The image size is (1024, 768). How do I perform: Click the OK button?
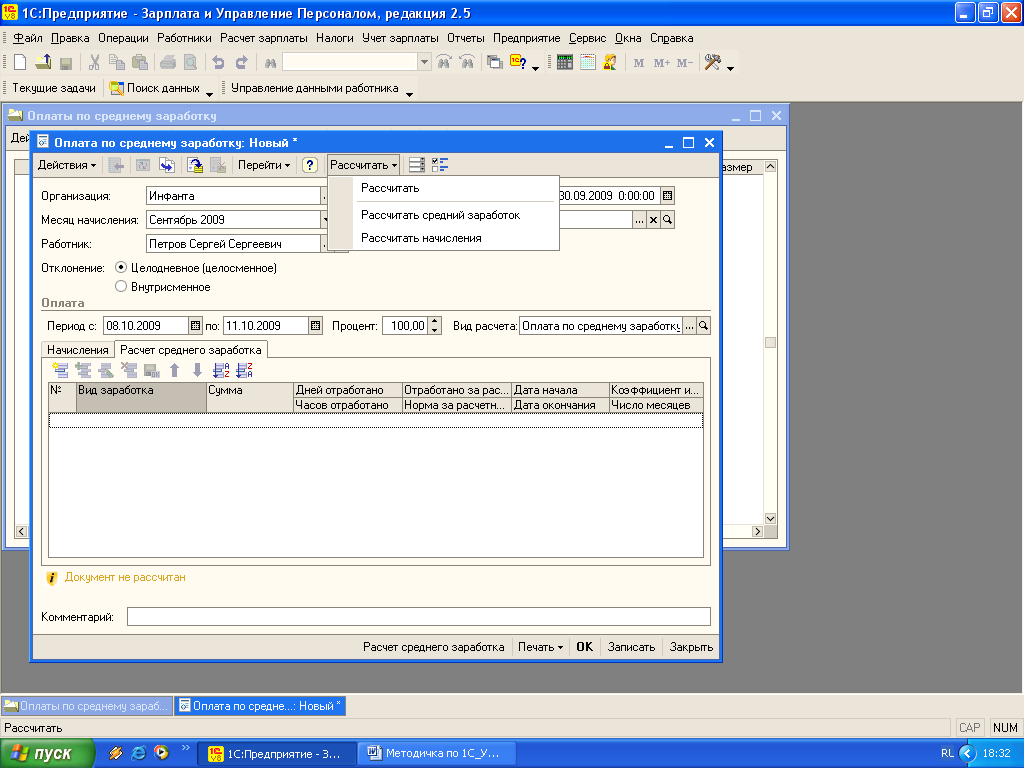pyautogui.click(x=584, y=647)
